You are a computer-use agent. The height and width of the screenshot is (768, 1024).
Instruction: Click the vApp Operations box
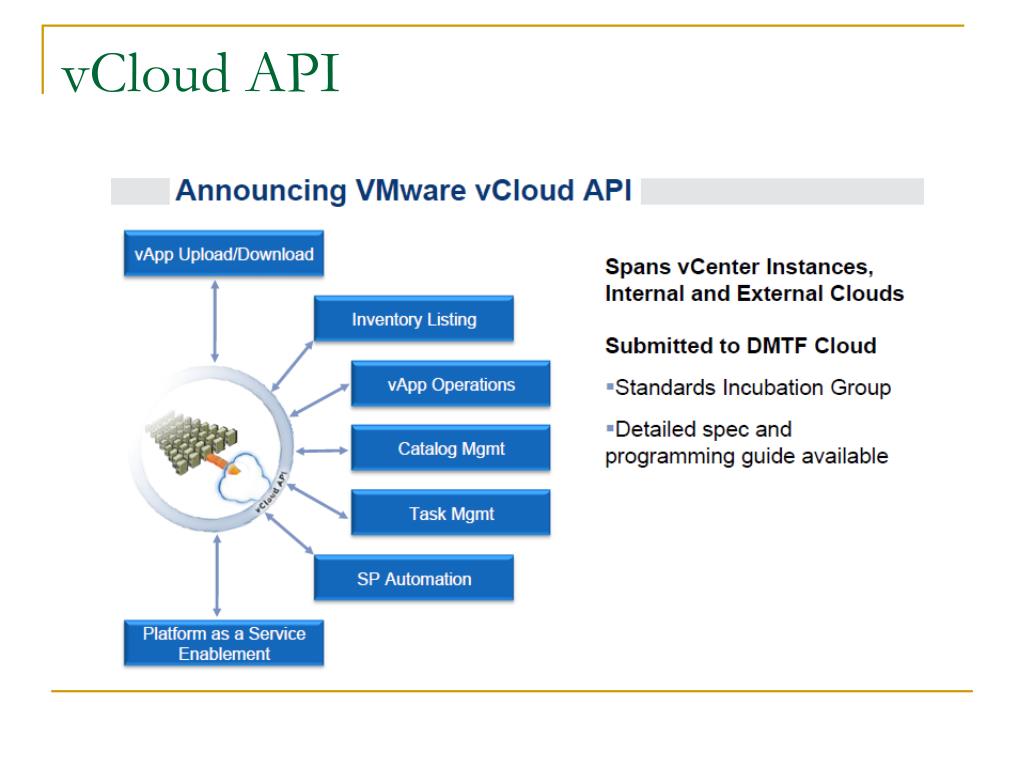click(451, 384)
